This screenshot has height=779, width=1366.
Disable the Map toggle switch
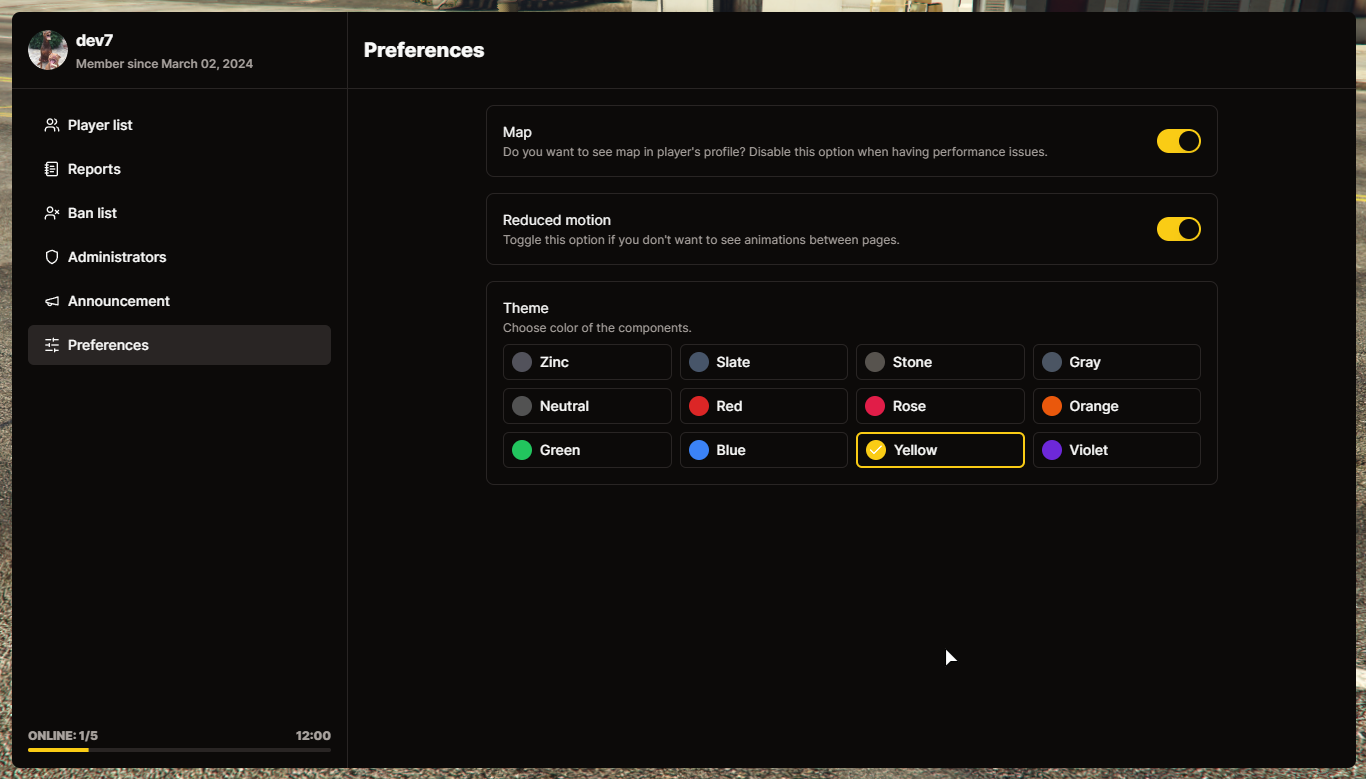point(1178,141)
